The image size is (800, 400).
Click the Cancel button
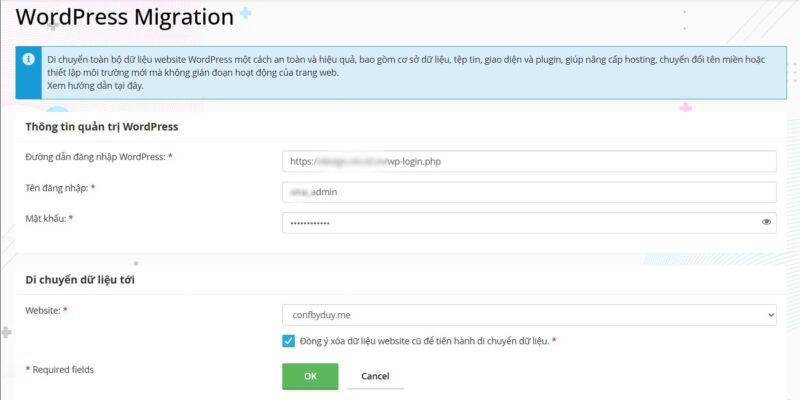(x=375, y=377)
